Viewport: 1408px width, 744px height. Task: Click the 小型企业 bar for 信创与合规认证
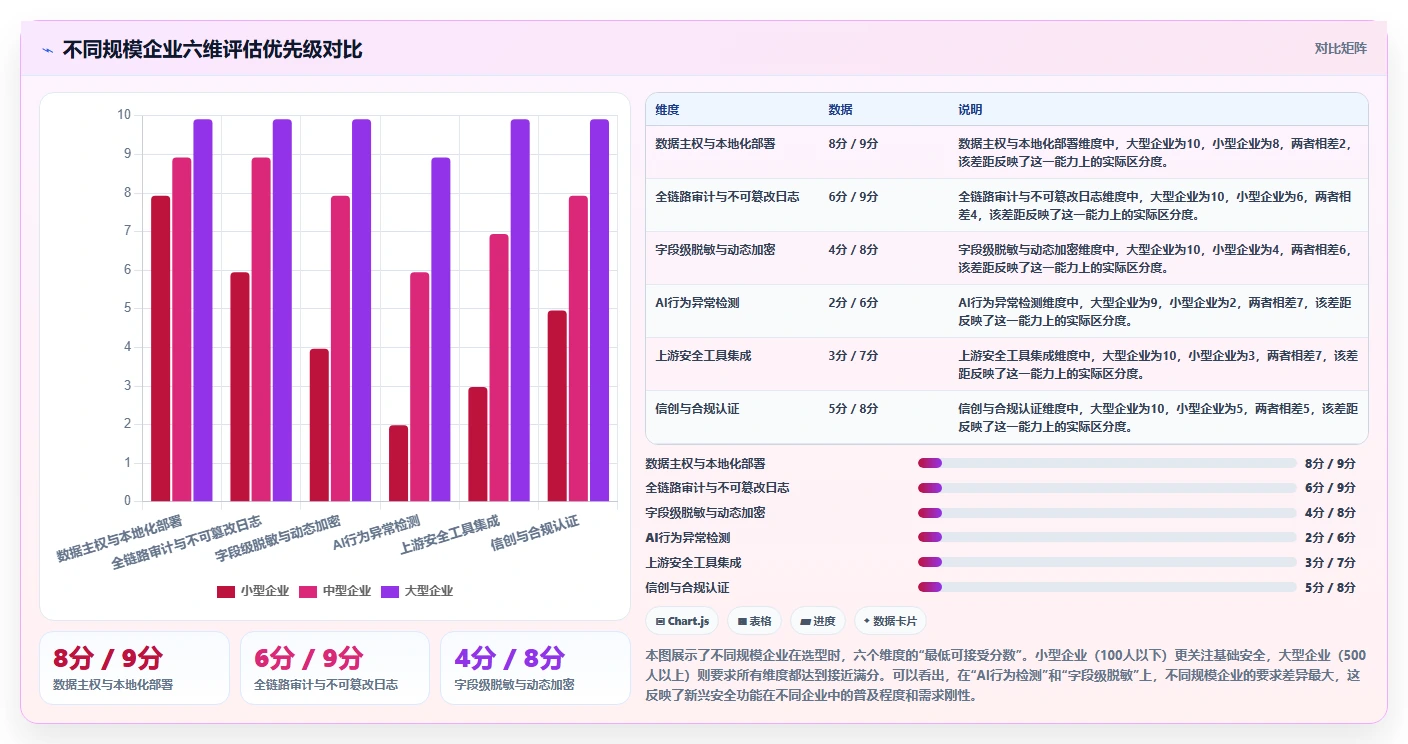[557, 406]
